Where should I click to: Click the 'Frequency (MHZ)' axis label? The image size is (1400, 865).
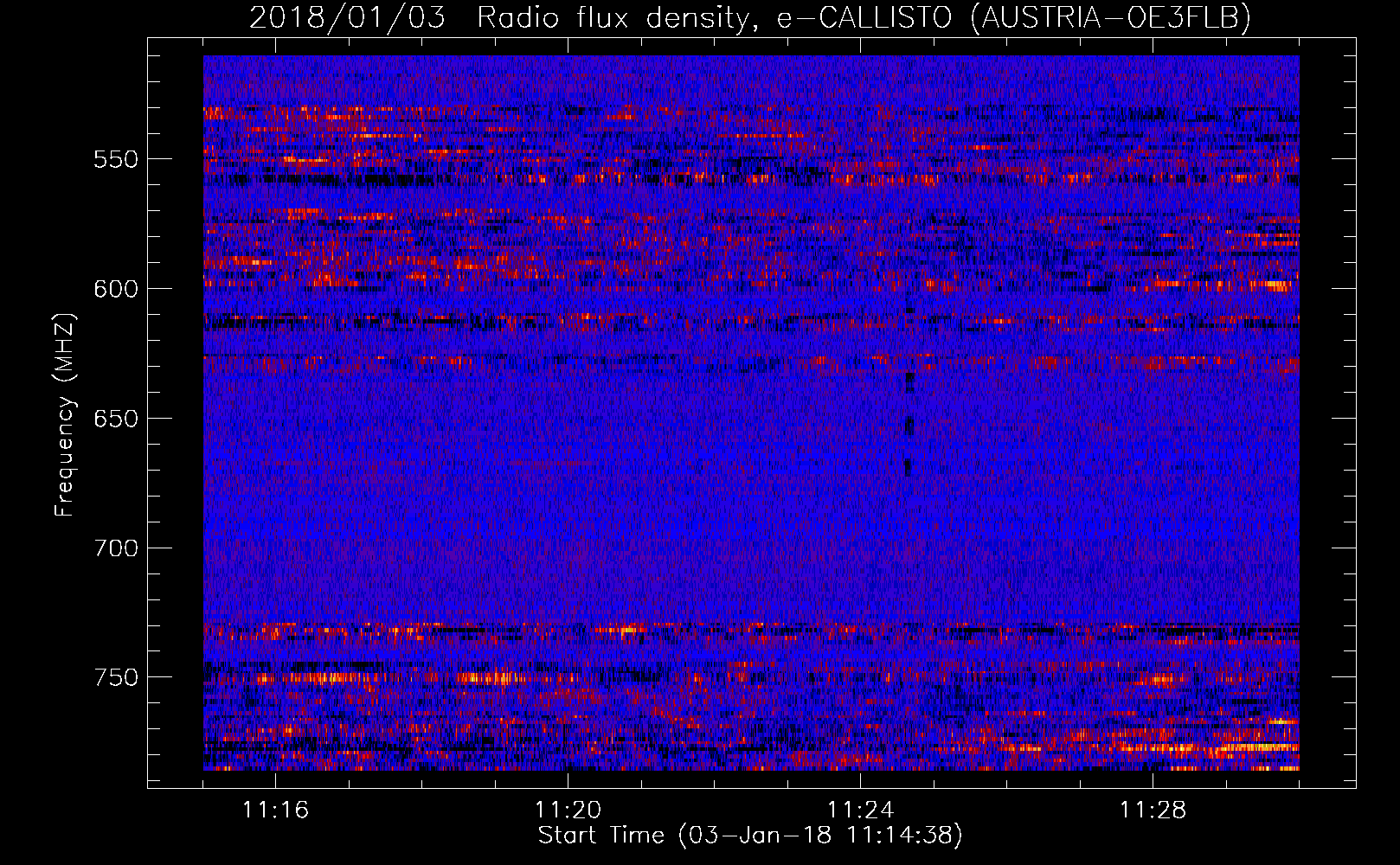point(64,415)
